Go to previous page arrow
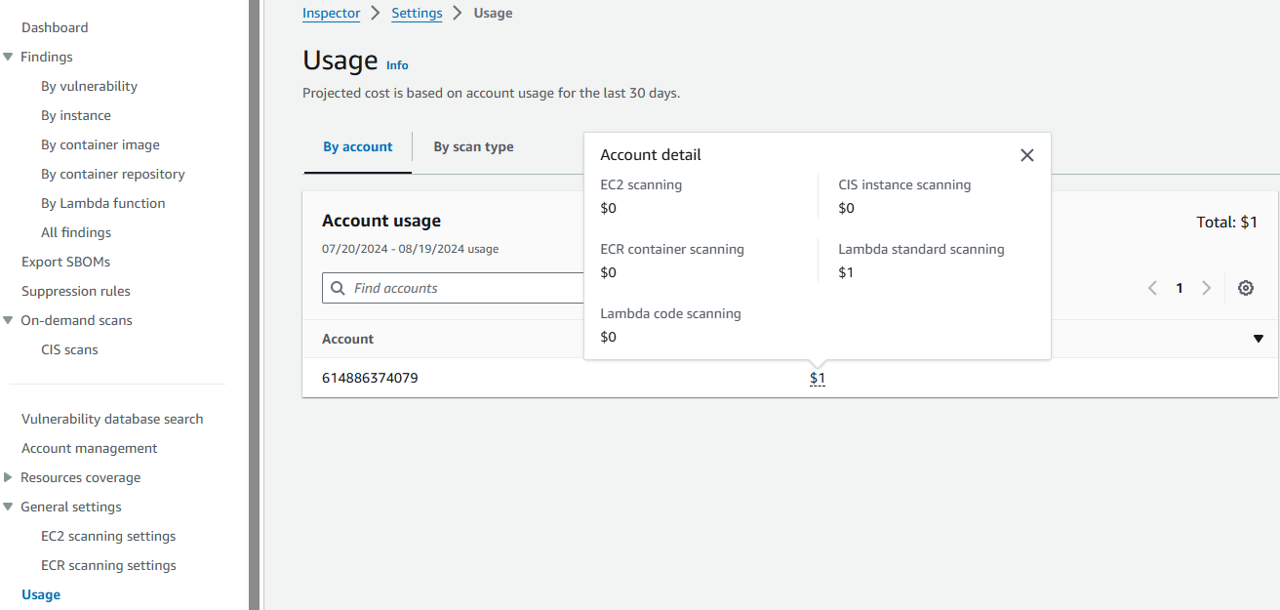The width and height of the screenshot is (1280, 610). pos(1152,288)
